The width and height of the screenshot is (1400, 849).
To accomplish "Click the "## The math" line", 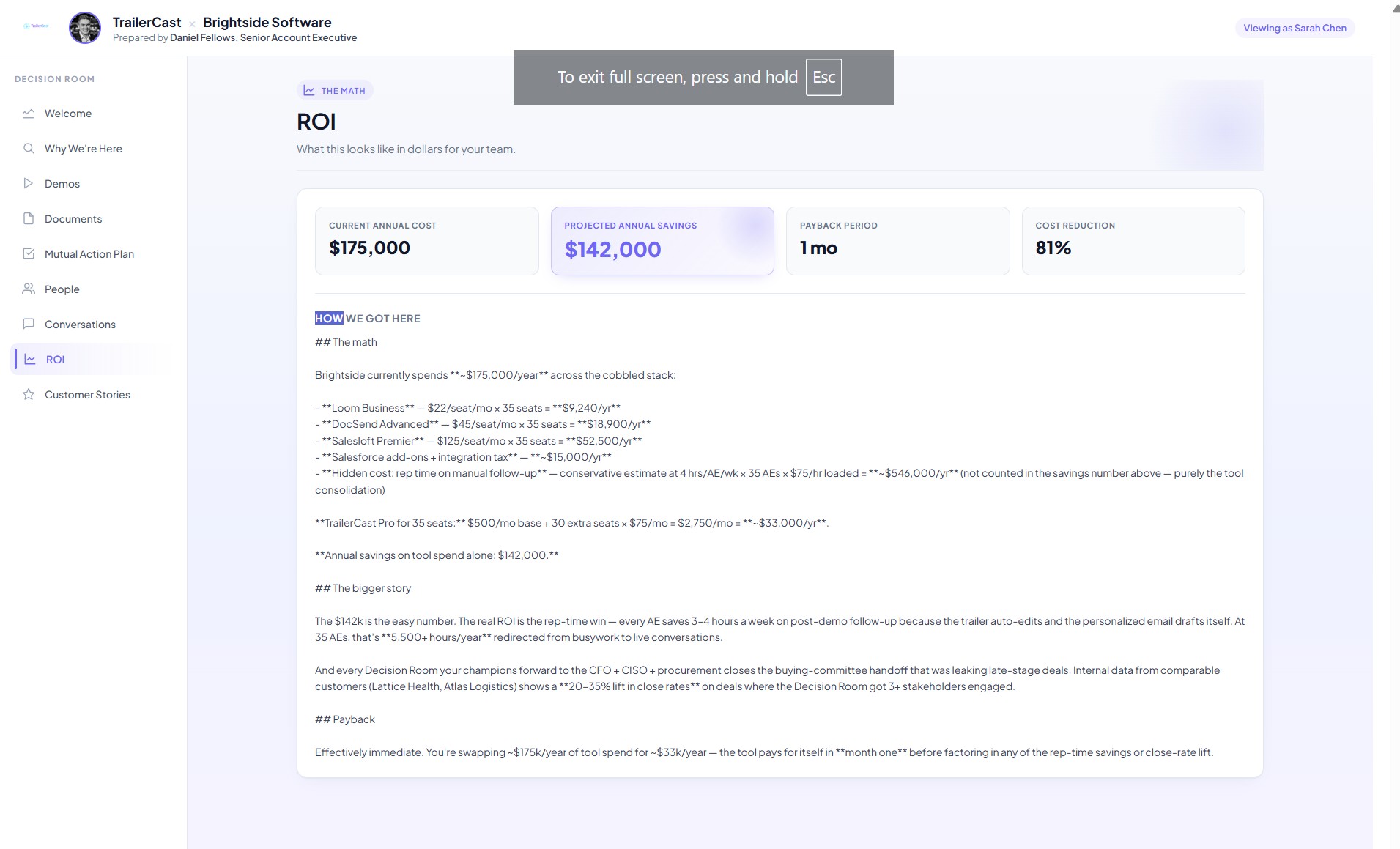I will tap(346, 342).
